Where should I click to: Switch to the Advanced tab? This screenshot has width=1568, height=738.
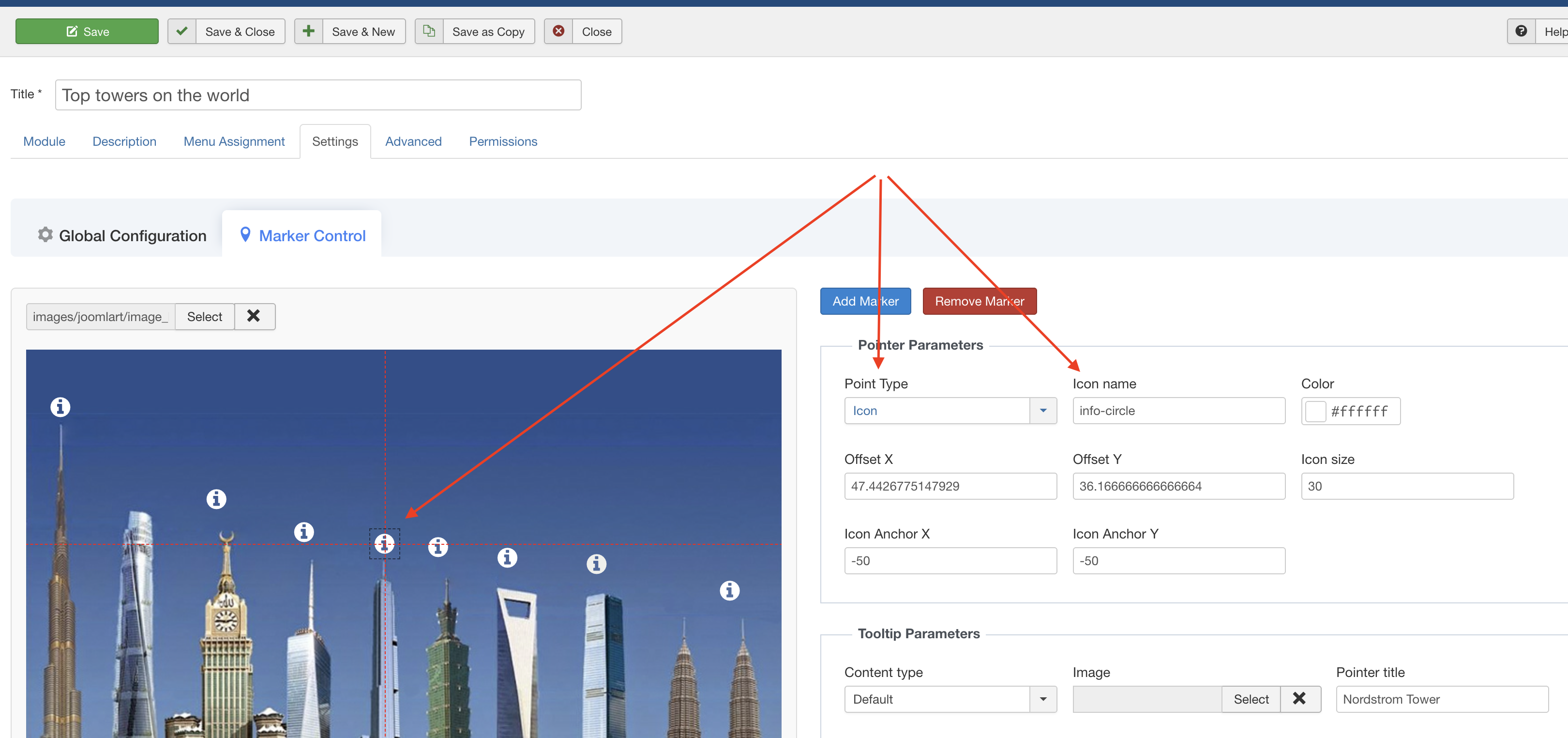coord(413,142)
